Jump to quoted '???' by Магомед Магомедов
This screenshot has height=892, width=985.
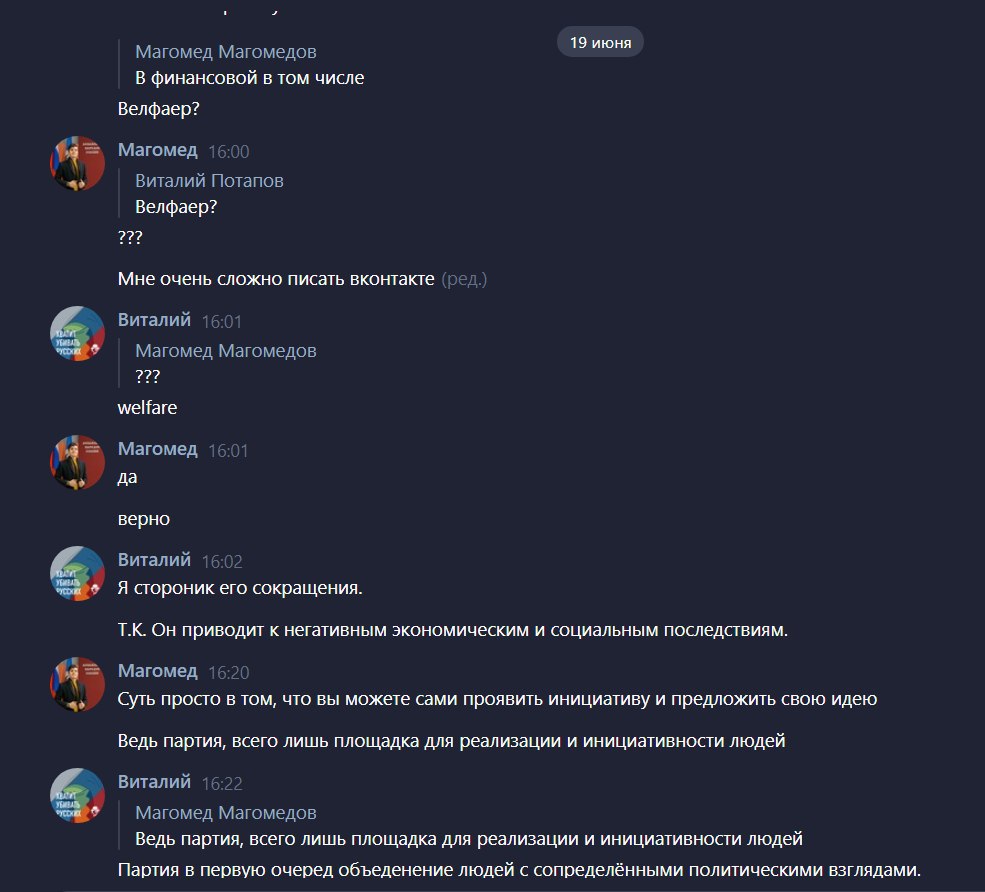(x=226, y=363)
